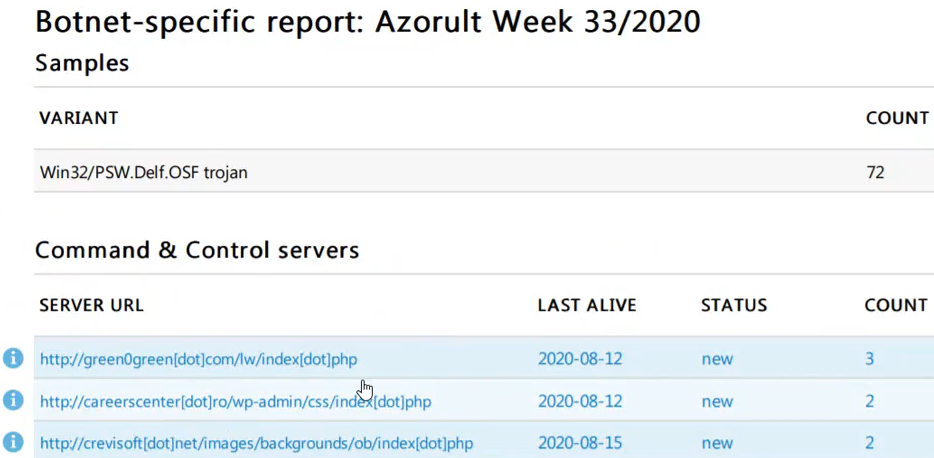
Task: Click the count 3 for the green0green server
Action: [x=870, y=359]
